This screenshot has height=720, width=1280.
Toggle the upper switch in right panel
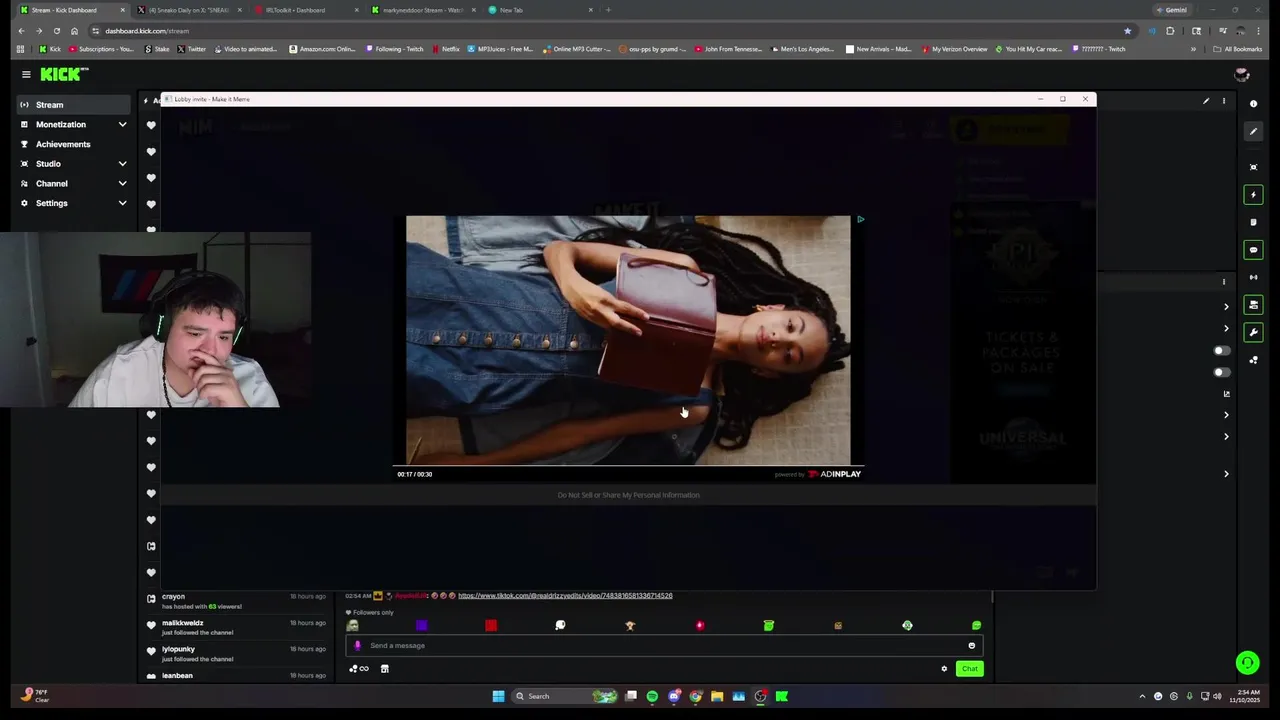click(x=1221, y=351)
